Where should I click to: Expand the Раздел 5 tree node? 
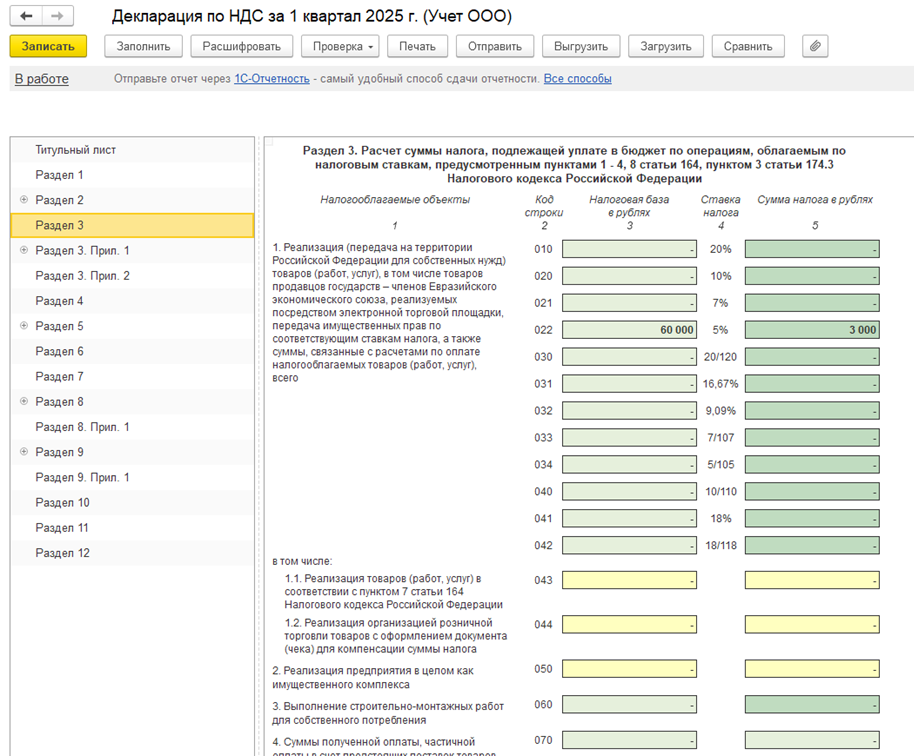tap(24, 326)
